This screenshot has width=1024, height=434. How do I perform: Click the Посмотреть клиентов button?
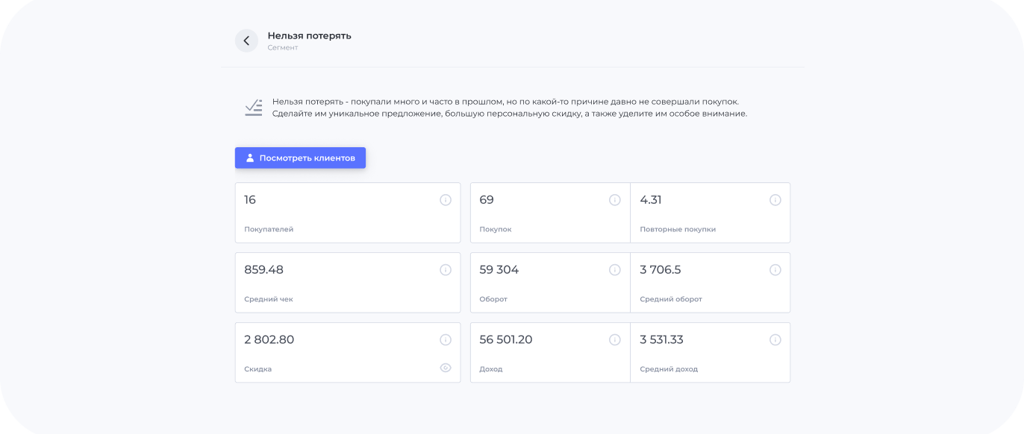300,158
